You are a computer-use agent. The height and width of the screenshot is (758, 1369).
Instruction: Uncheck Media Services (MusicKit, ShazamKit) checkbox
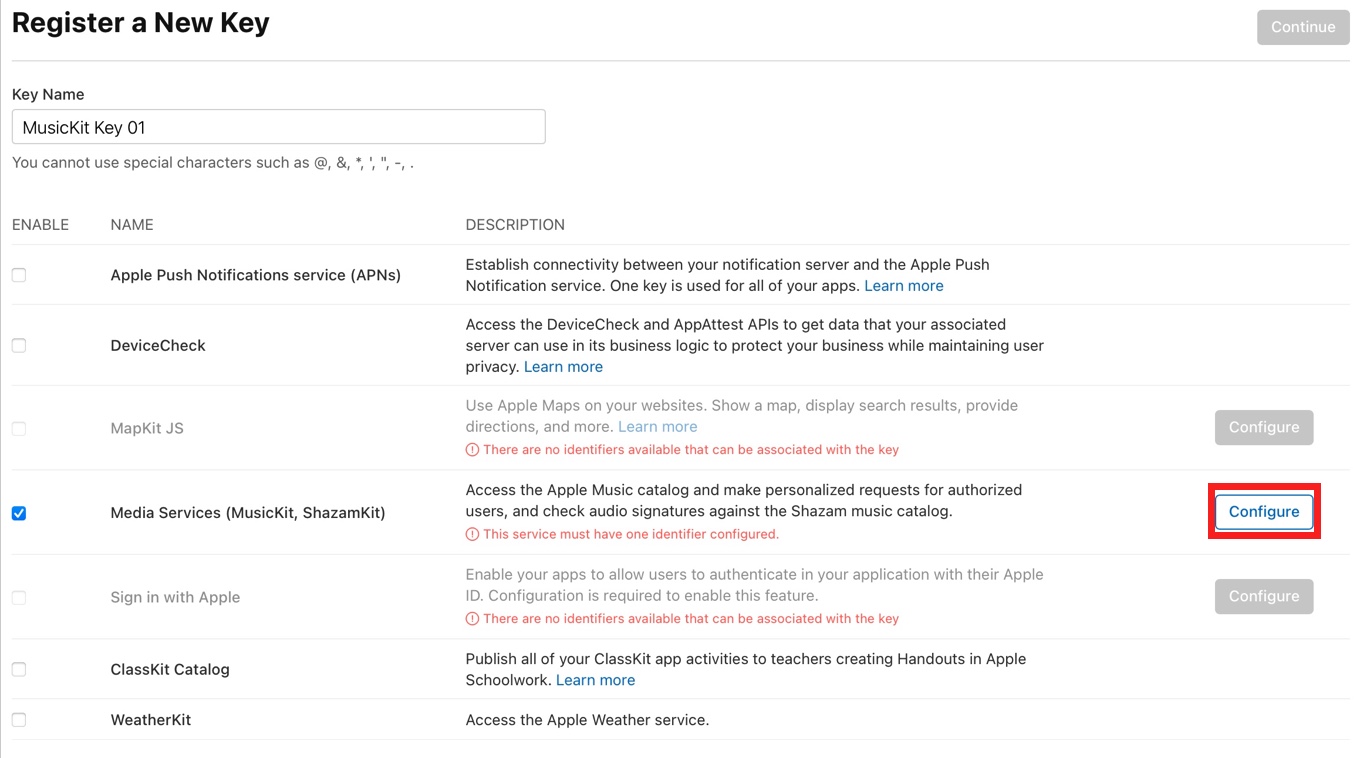tap(19, 513)
